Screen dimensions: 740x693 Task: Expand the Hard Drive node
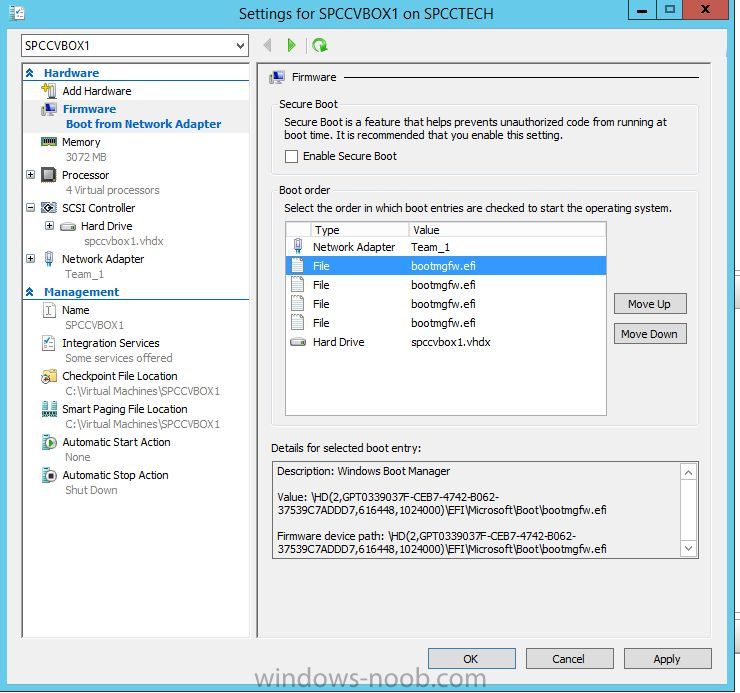(50, 226)
